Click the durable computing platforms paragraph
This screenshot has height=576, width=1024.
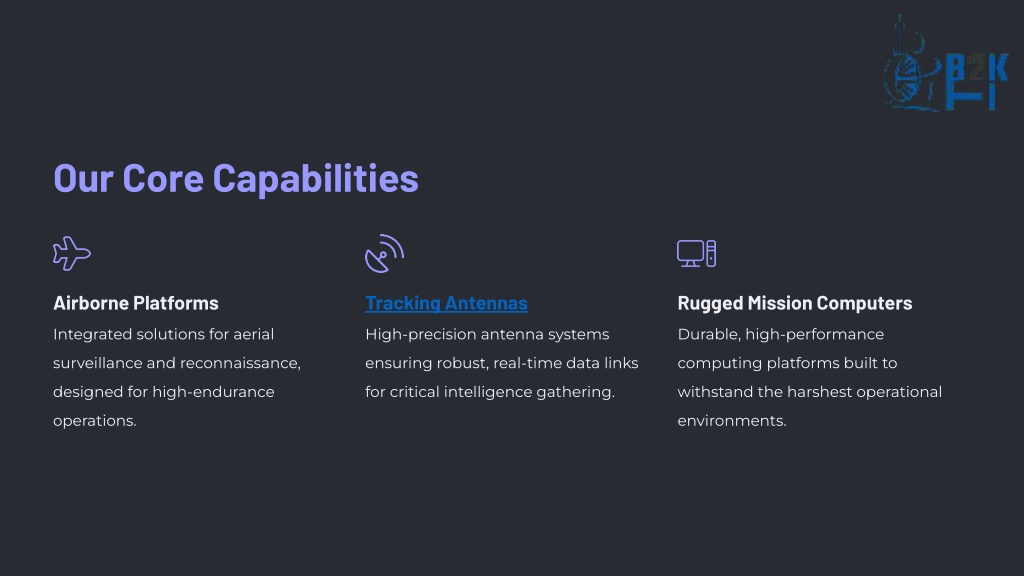tap(810, 377)
